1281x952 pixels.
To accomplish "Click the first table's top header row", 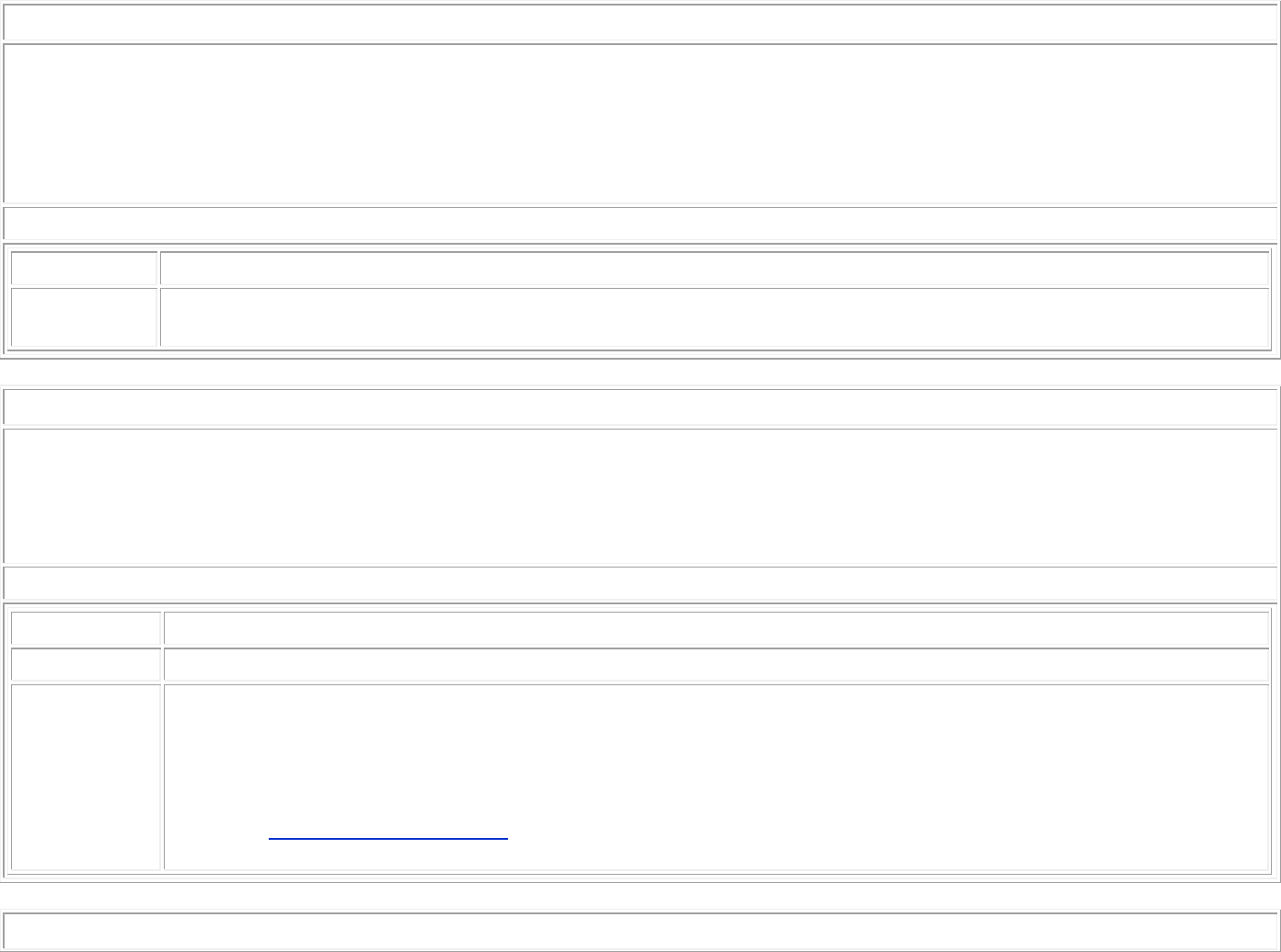I will pos(640,23).
